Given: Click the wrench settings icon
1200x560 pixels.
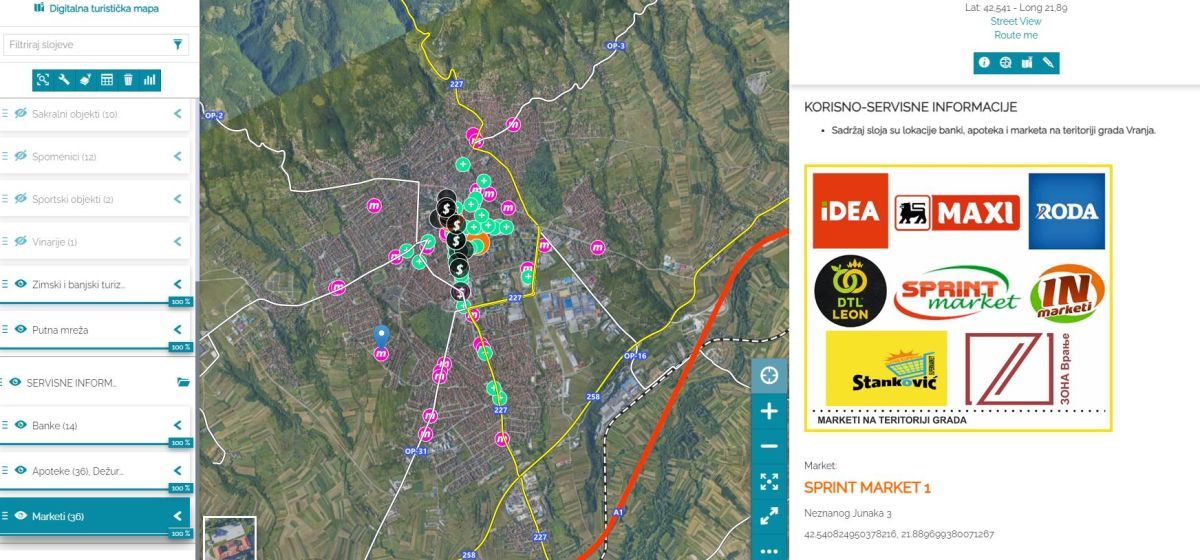Looking at the screenshot, I should [x=64, y=80].
